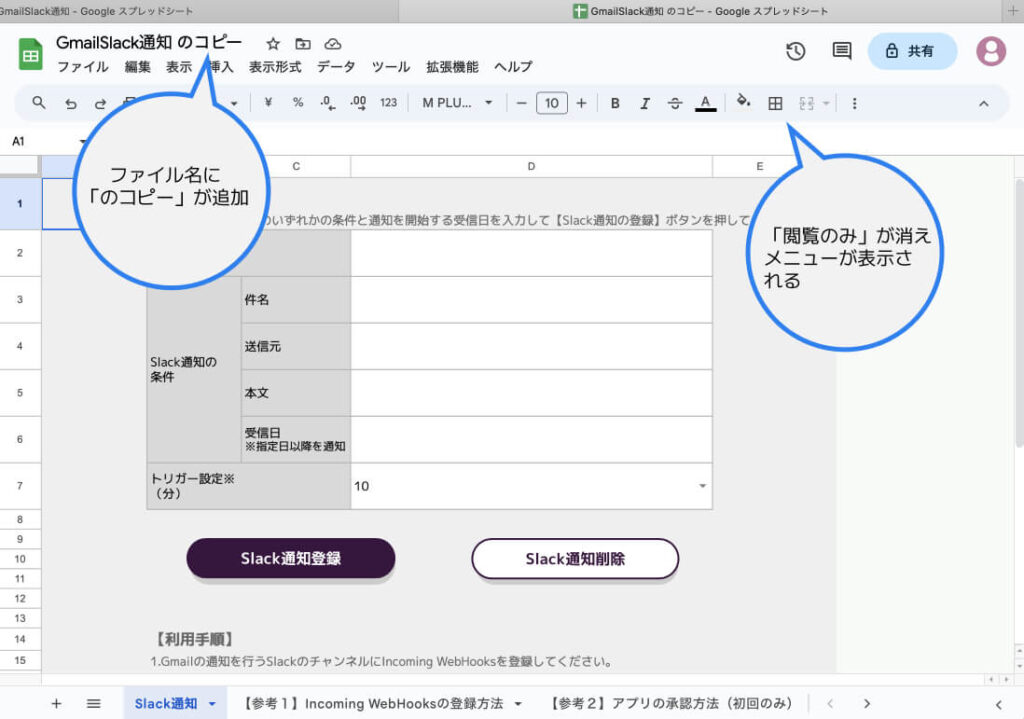Image resolution: width=1024 pixels, height=719 pixels.
Task: Open the 【参考１】 tab dropdown arrow
Action: [x=518, y=704]
